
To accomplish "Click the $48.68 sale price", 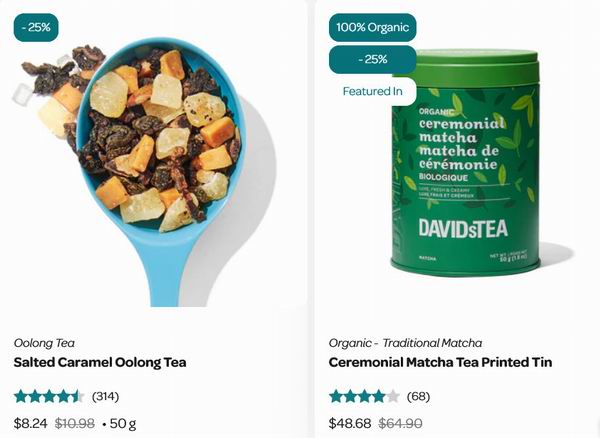I will click(x=350, y=423).
